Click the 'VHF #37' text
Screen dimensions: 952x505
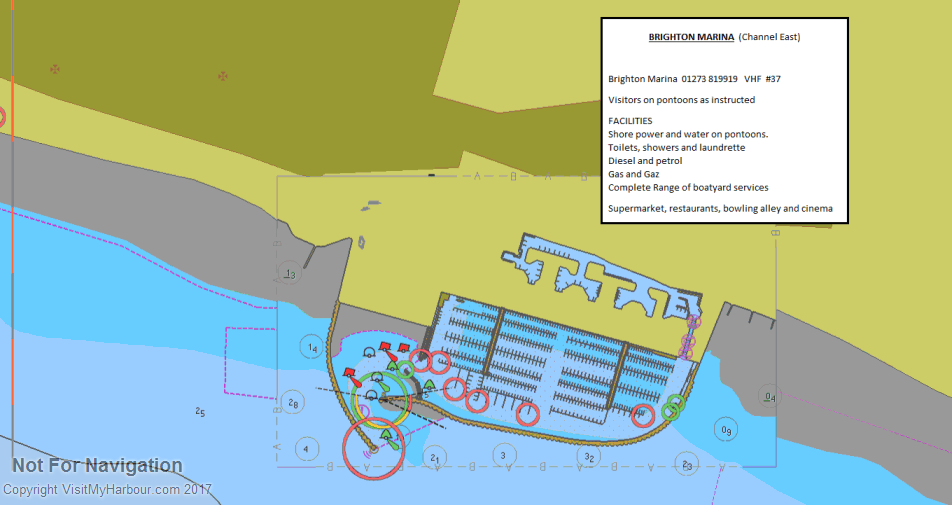[763, 79]
